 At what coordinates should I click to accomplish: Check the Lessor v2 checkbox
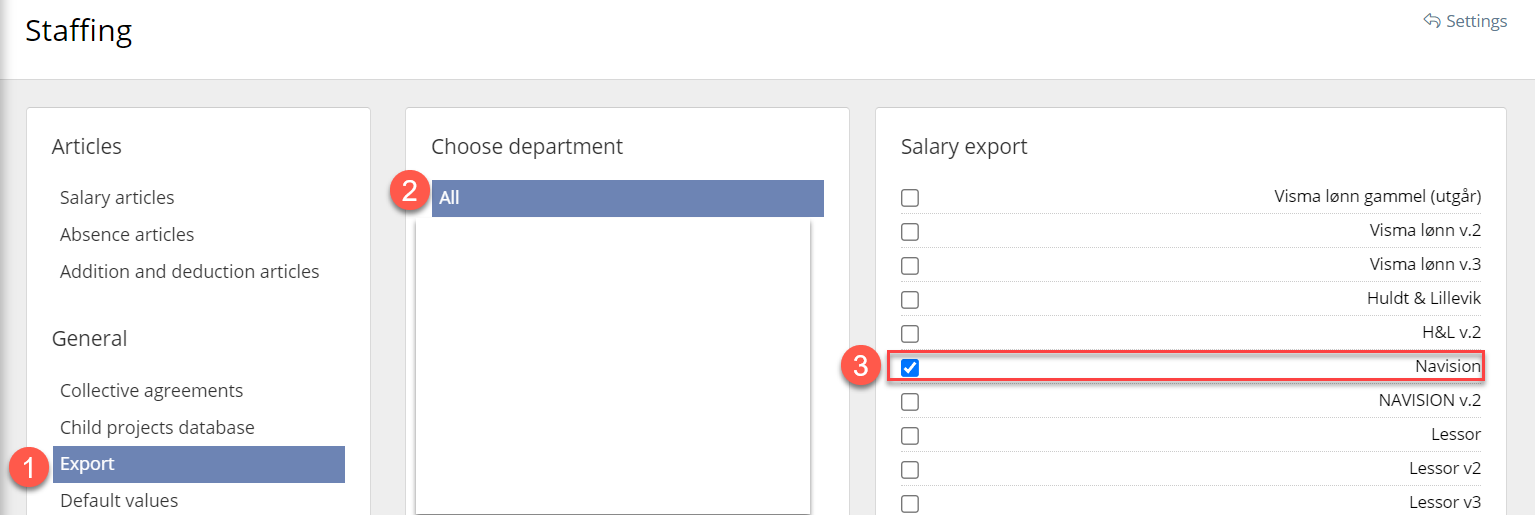910,470
